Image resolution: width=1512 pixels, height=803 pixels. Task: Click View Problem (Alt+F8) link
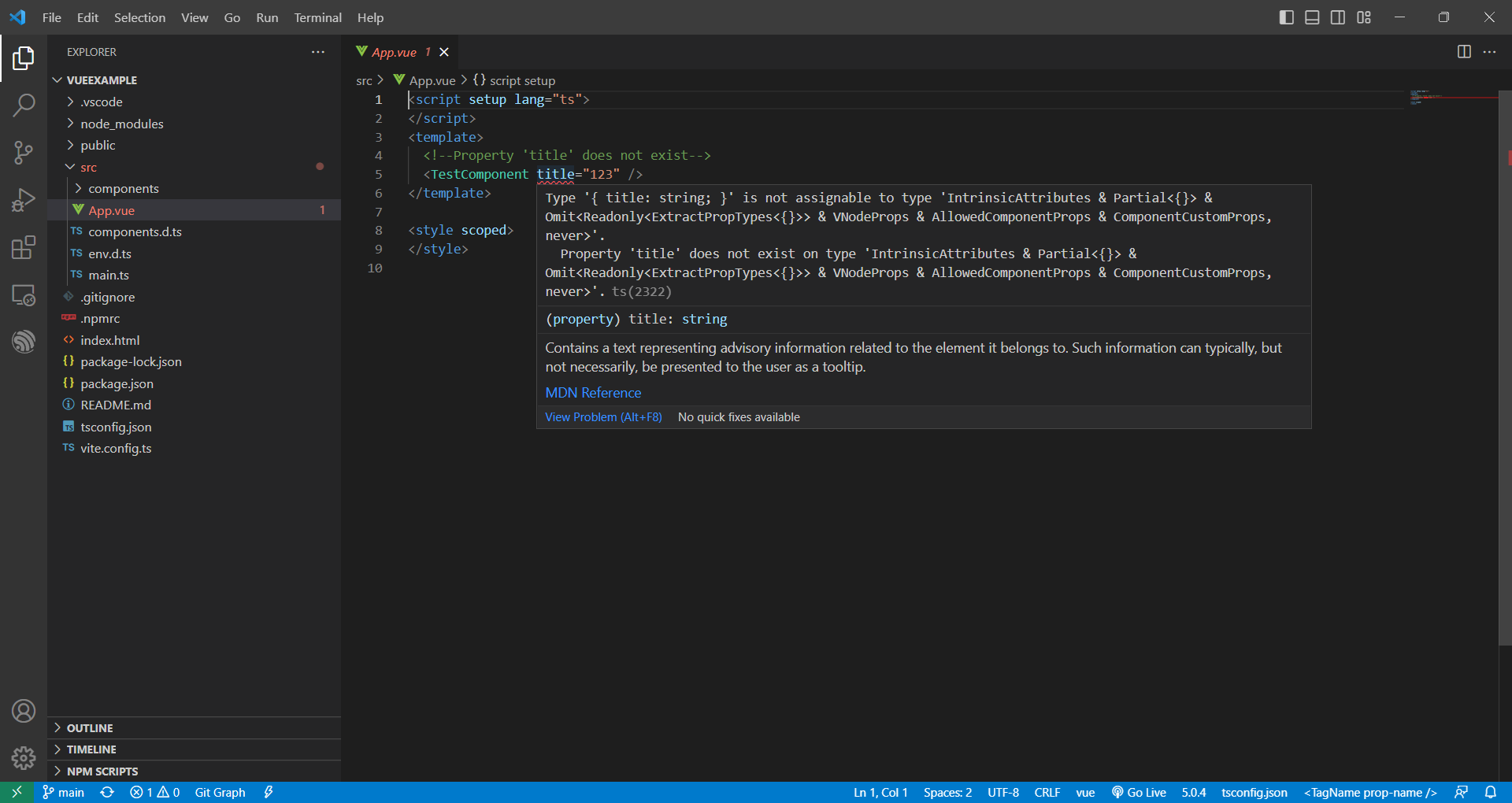pyautogui.click(x=603, y=417)
